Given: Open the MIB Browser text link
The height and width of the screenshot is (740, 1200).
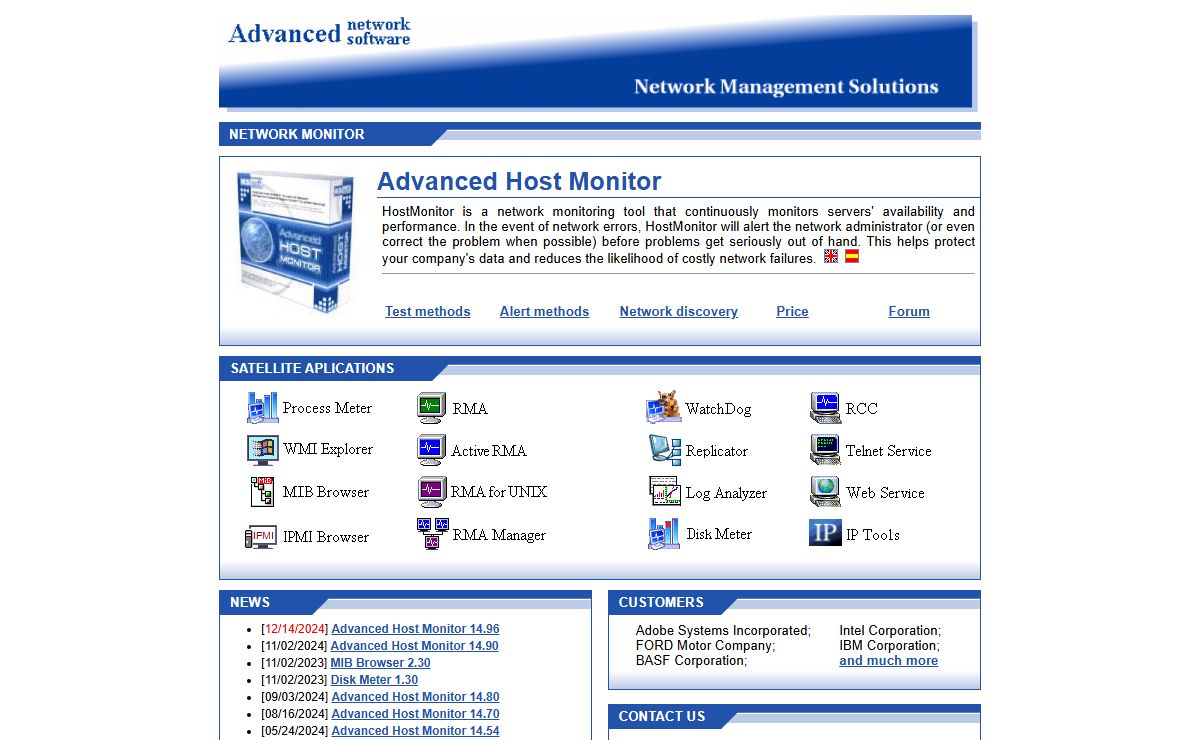Looking at the screenshot, I should 326,492.
